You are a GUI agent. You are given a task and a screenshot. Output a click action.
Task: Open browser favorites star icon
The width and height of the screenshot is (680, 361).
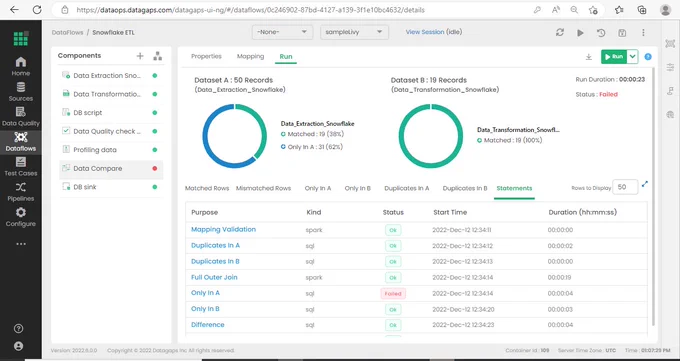619,10
